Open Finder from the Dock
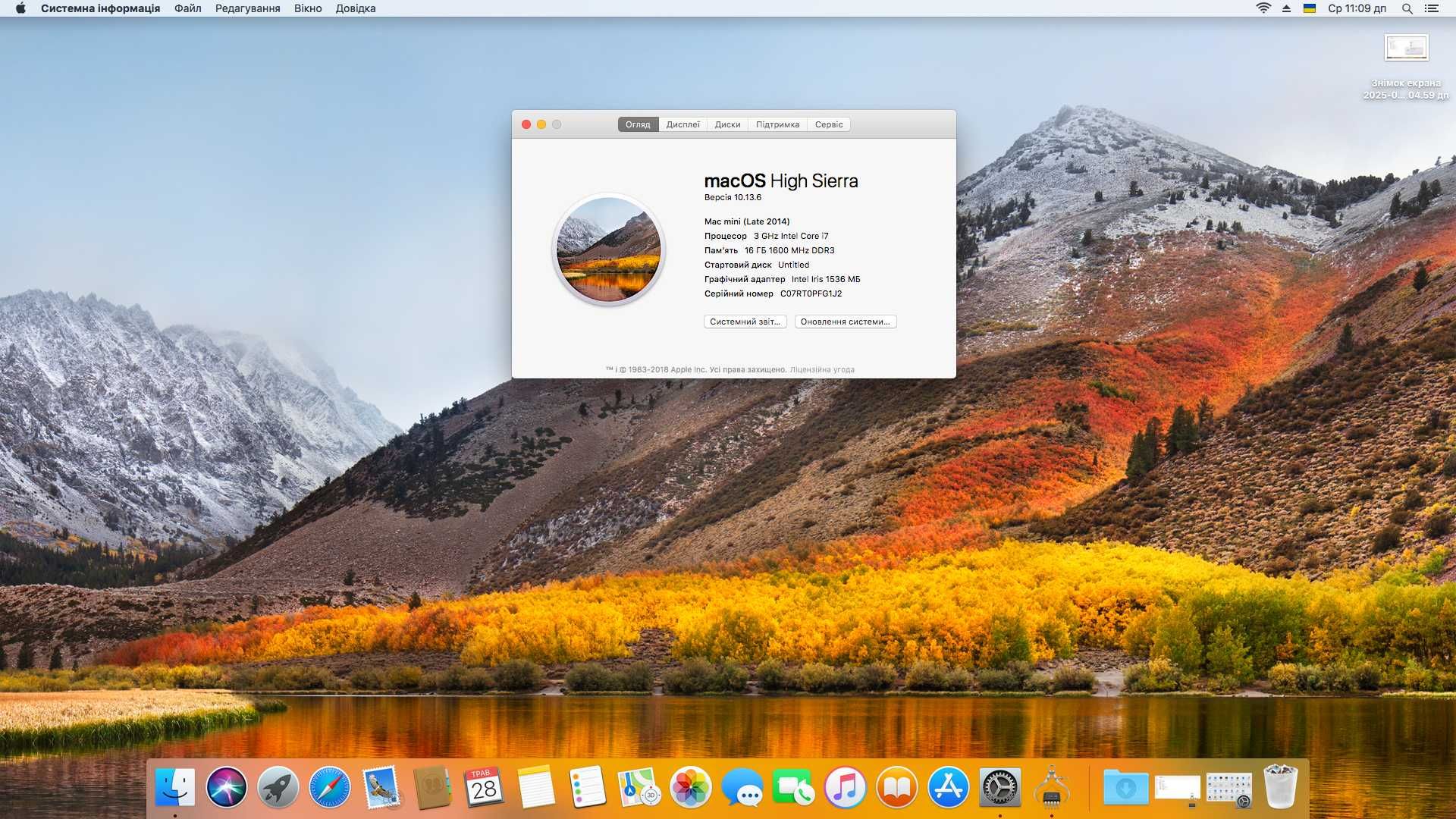 (175, 787)
